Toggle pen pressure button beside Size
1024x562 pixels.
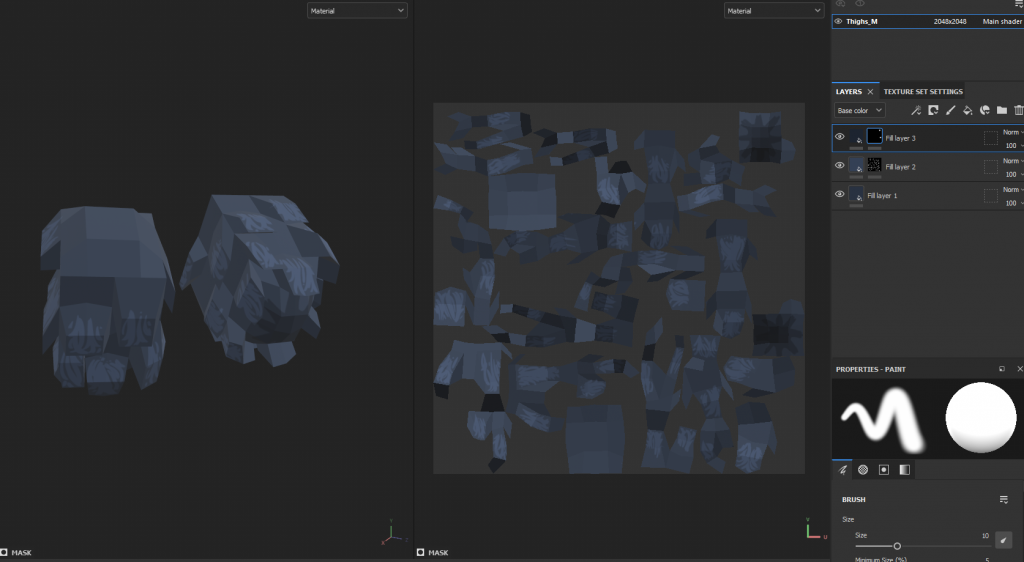point(1004,540)
